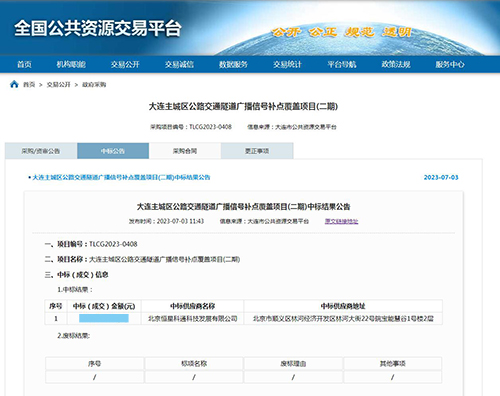This screenshot has height=396, width=500.
Task: Select the 中标公告 tab
Action: (113, 151)
